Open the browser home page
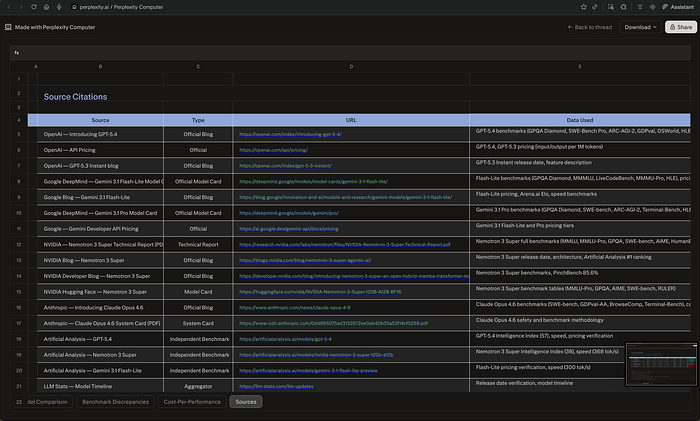The height and width of the screenshot is (421, 700). (x=46, y=7)
